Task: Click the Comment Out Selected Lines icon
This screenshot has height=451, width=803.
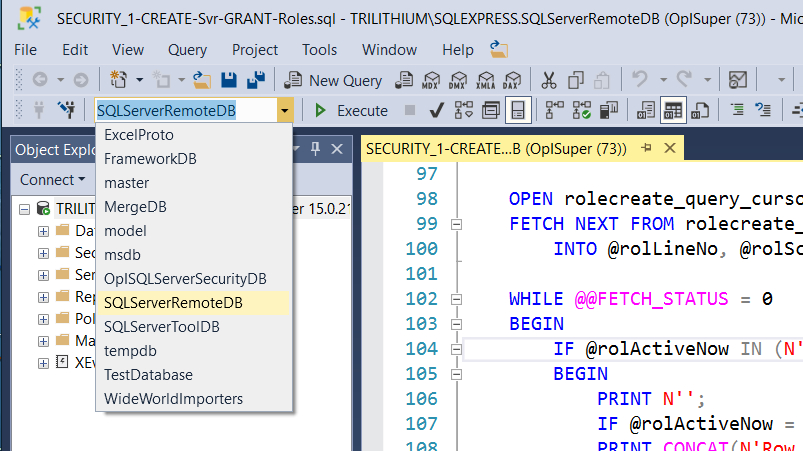Action: click(x=736, y=111)
